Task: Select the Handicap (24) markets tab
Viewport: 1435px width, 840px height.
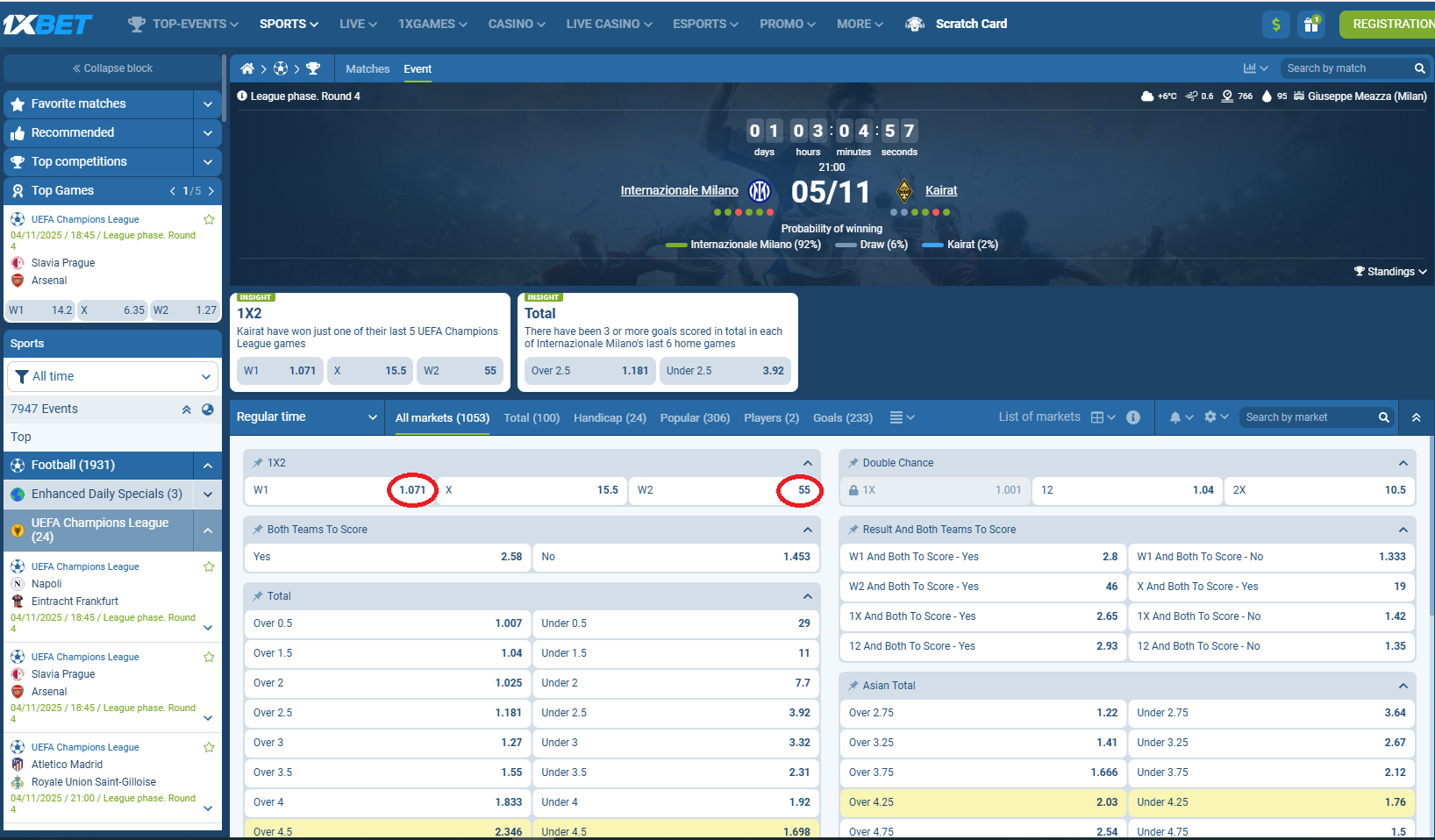Action: click(x=610, y=418)
